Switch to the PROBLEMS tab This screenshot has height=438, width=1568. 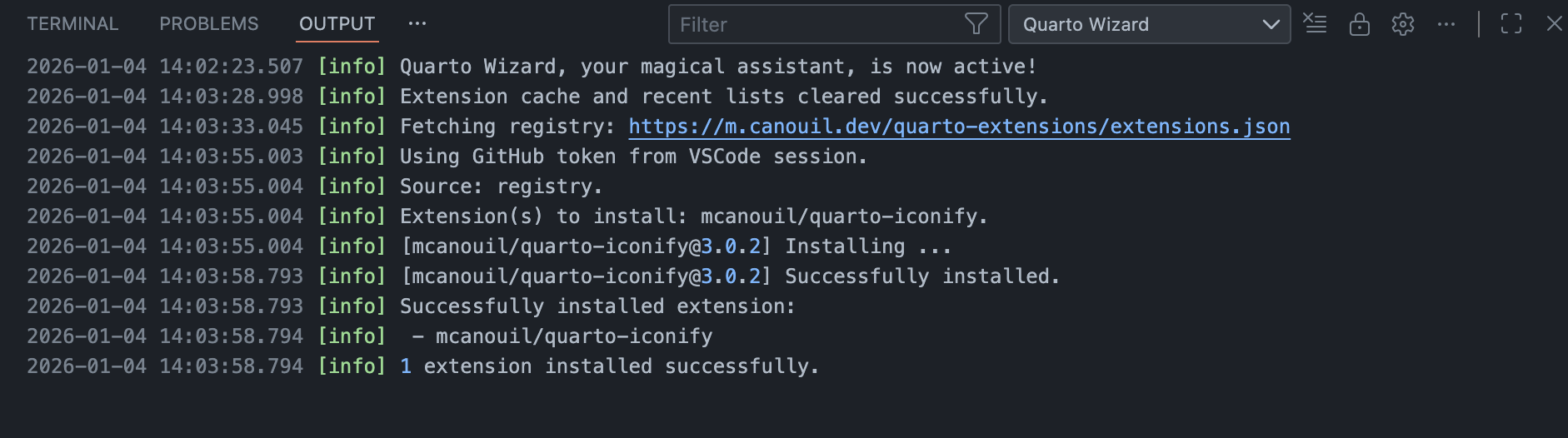pyautogui.click(x=209, y=24)
